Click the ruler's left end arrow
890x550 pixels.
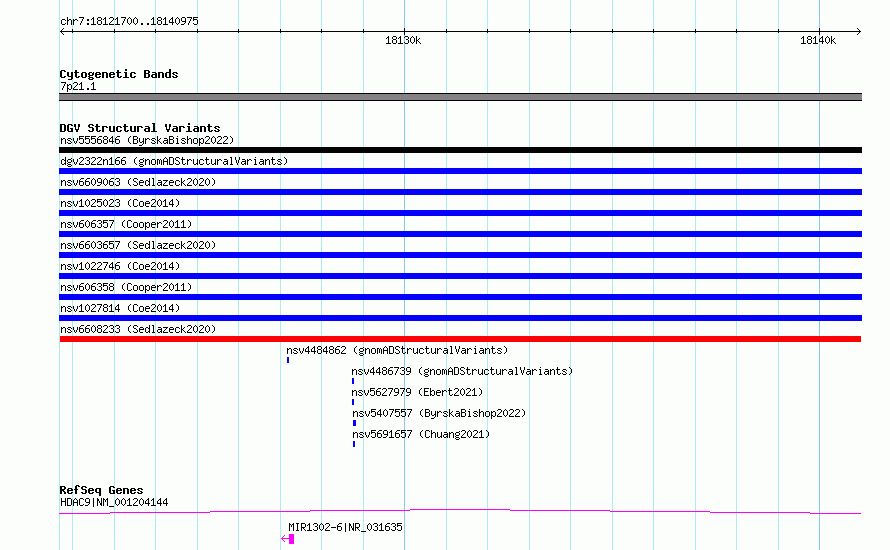(63, 32)
